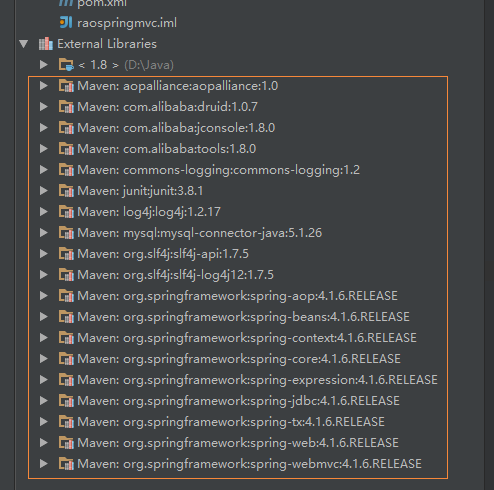The height and width of the screenshot is (490, 494).
Task: Select 'Maven: org.slf4j:slf4j-api:1.7.5' text
Action: pyautogui.click(x=163, y=254)
